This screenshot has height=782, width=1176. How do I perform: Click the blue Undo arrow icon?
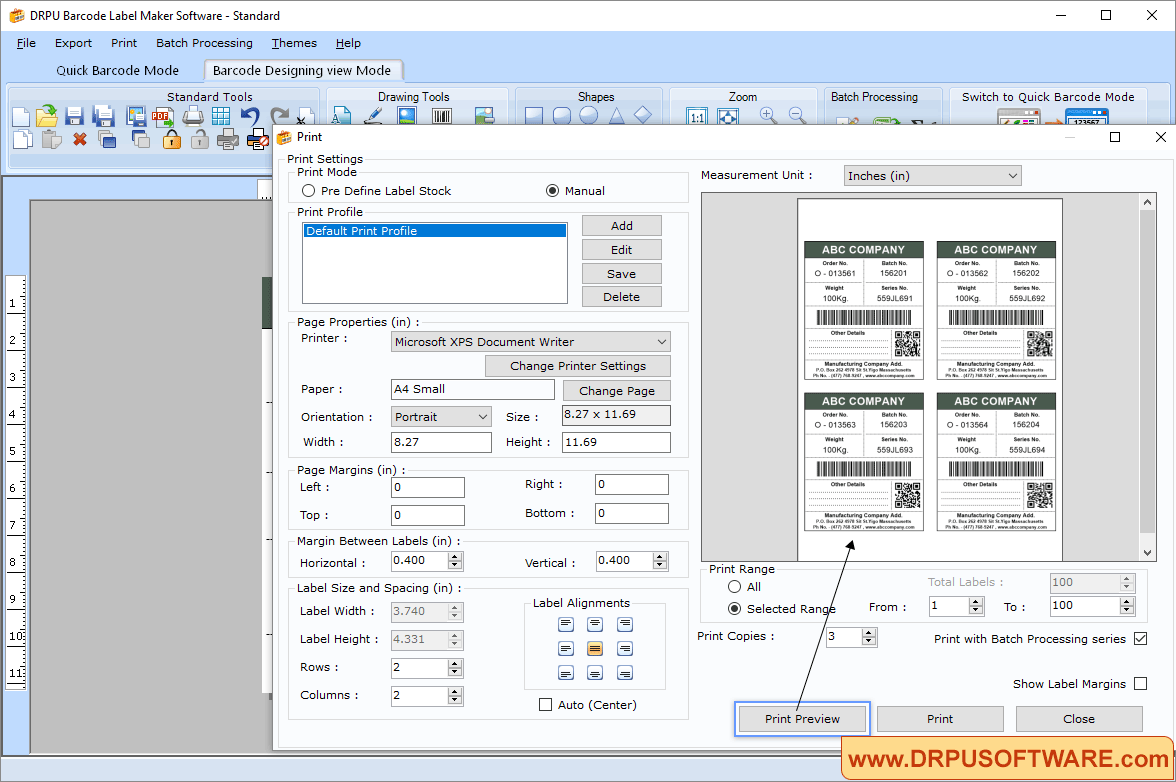point(250,116)
